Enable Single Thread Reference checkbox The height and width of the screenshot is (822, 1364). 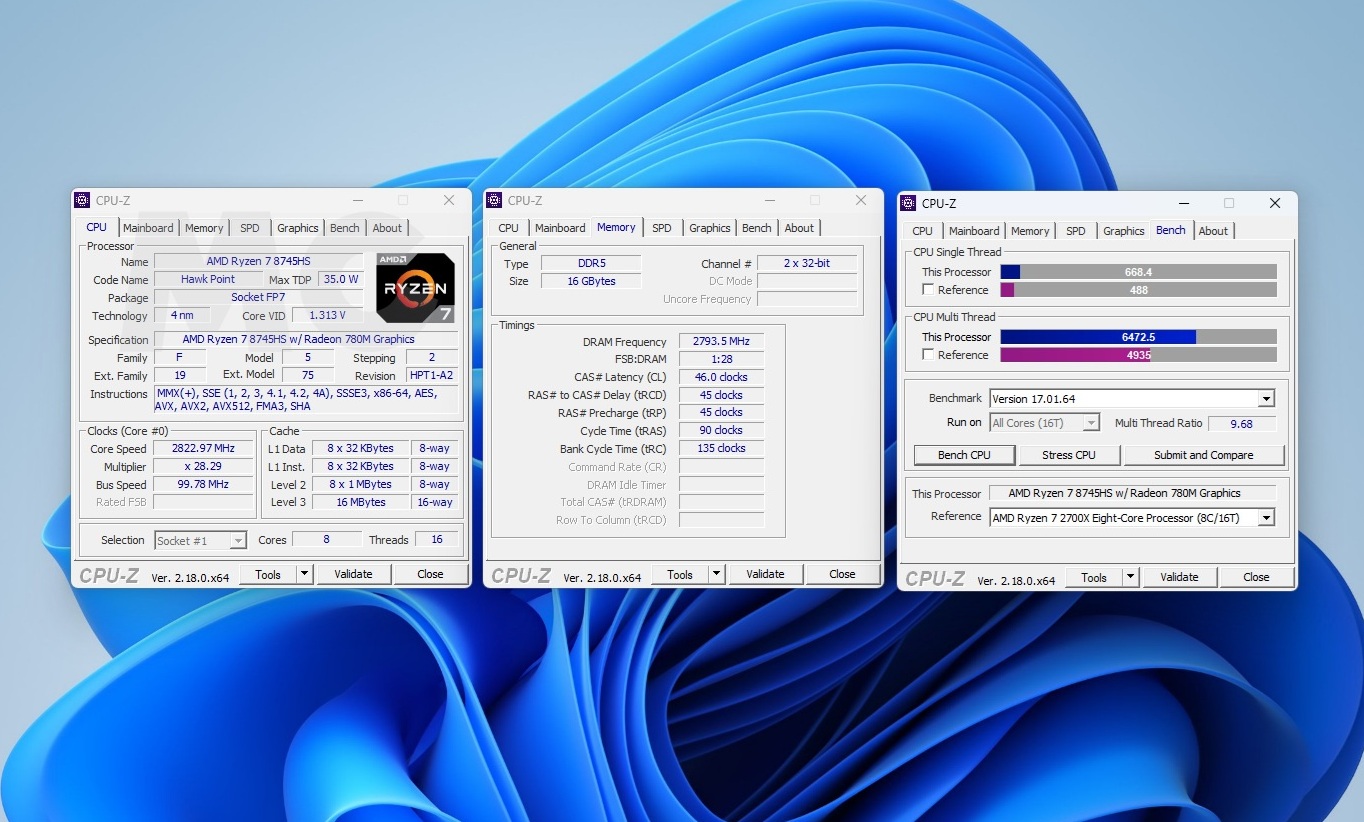click(928, 290)
